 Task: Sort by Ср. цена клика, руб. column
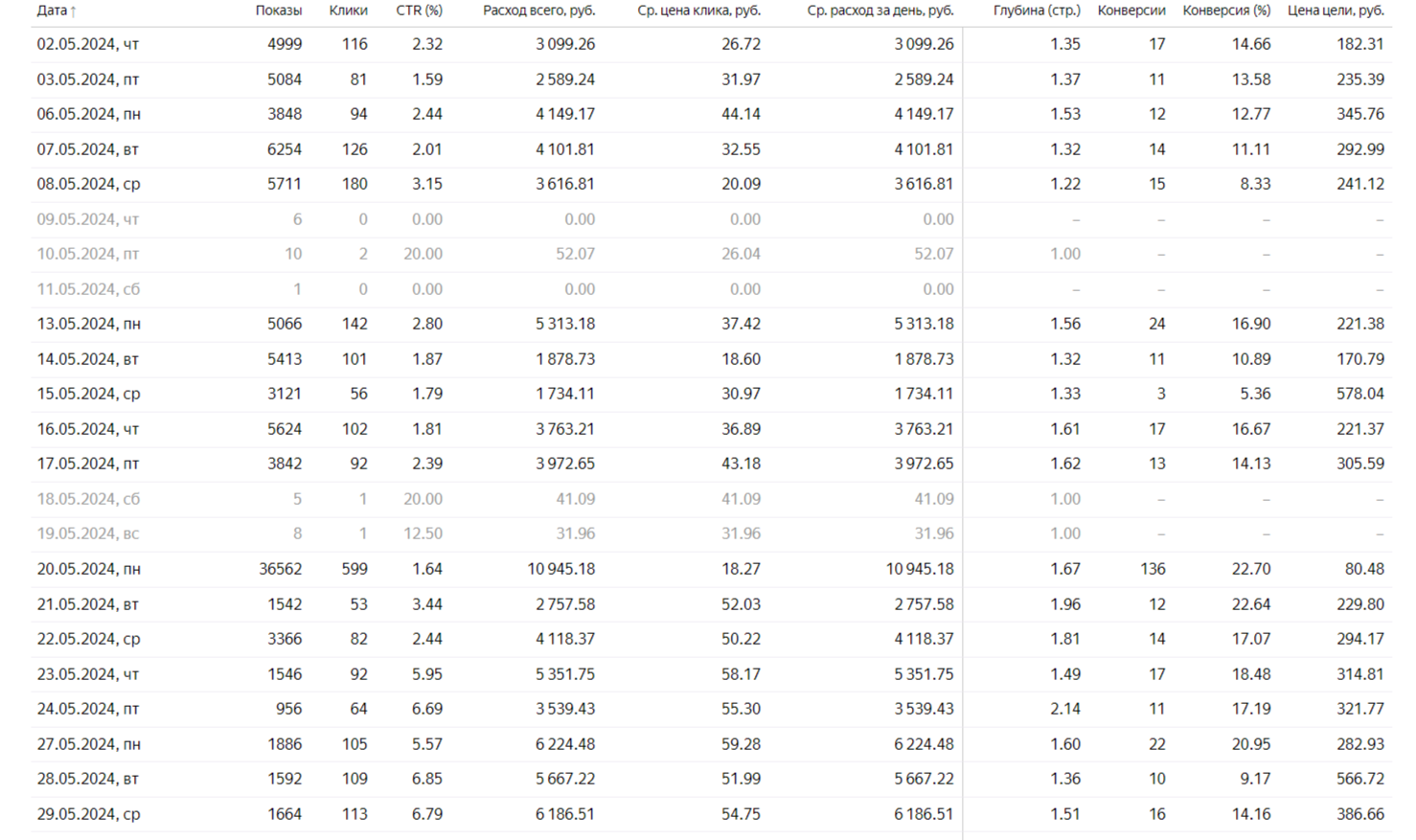tap(699, 11)
